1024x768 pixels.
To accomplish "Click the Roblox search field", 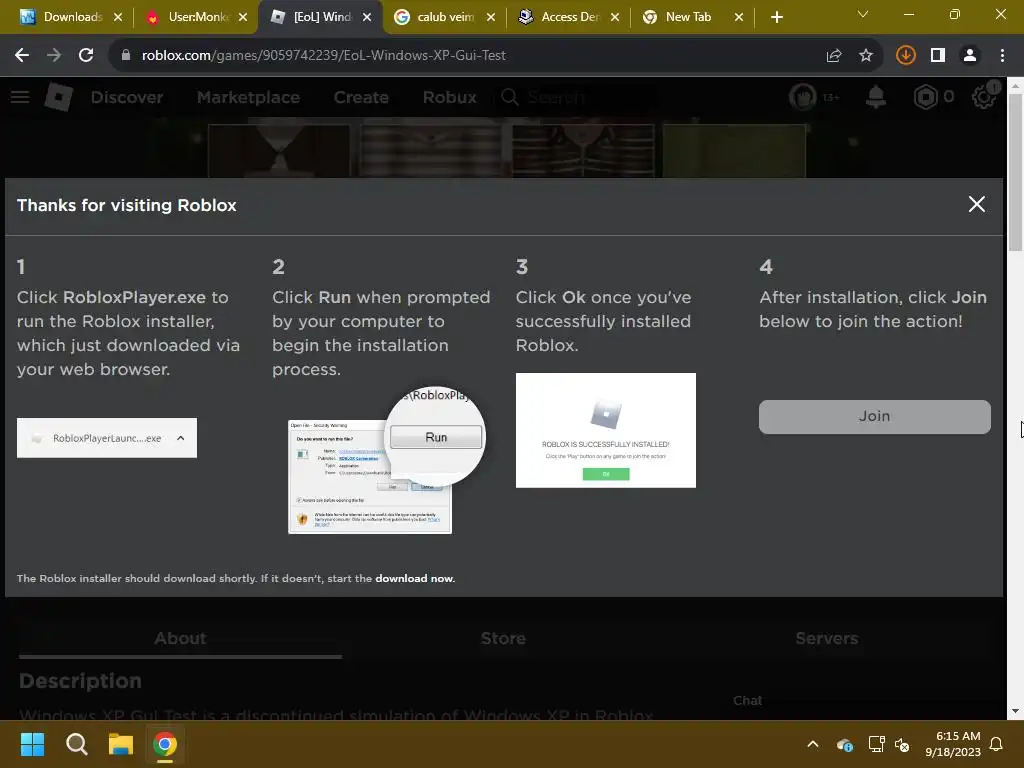I will [x=575, y=97].
